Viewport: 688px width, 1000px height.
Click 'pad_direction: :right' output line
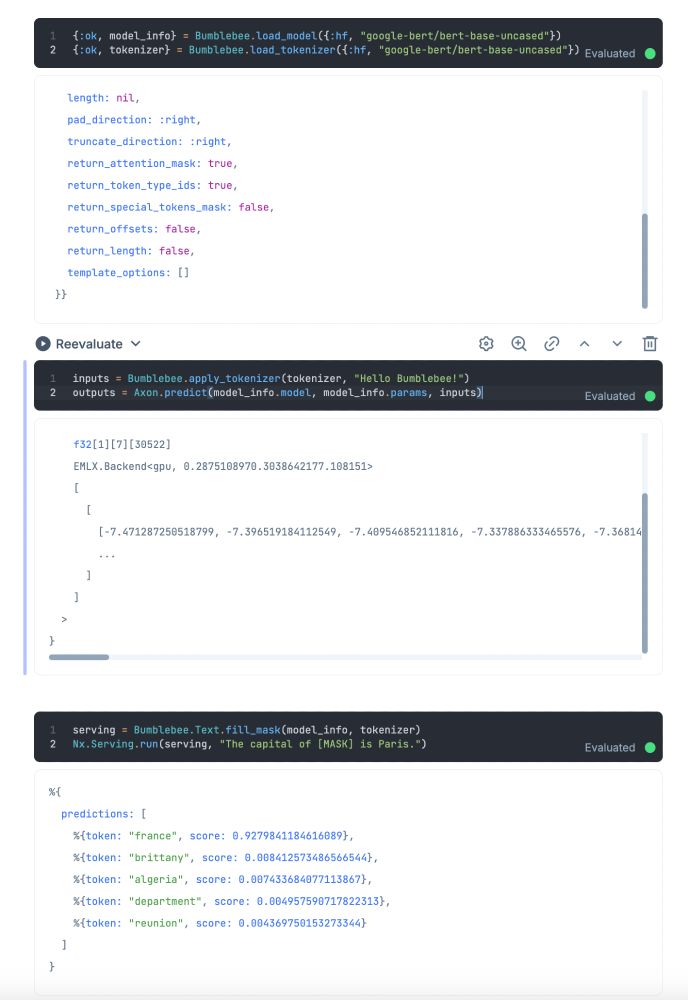click(x=134, y=119)
